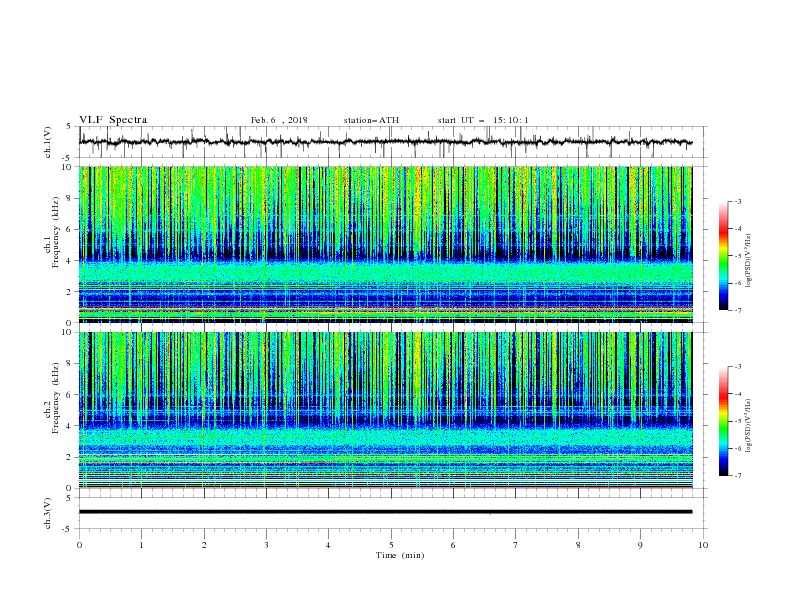Click the time axis tick label "4"
This screenshot has width=792, height=612.
(x=328, y=545)
